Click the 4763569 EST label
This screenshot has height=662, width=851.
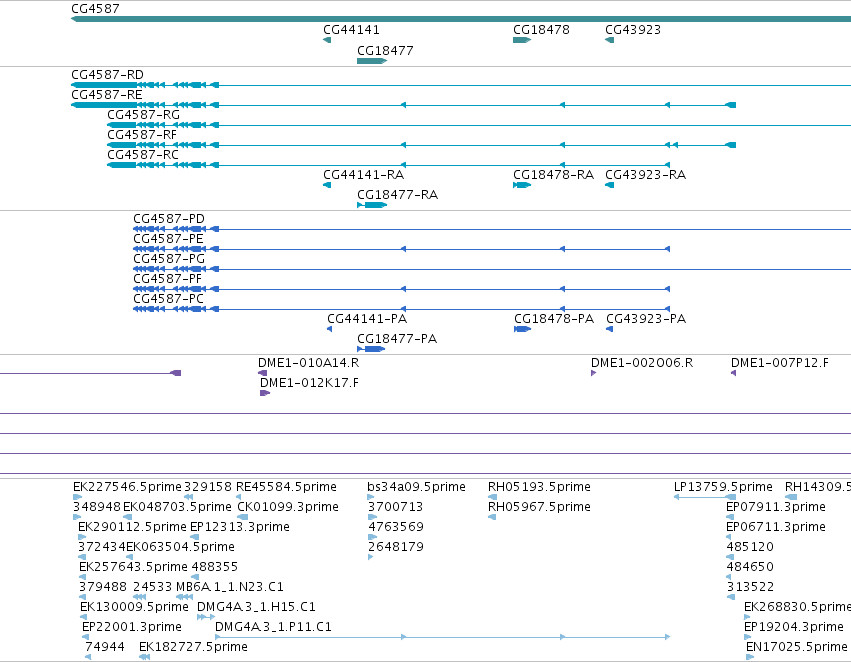tap(396, 527)
